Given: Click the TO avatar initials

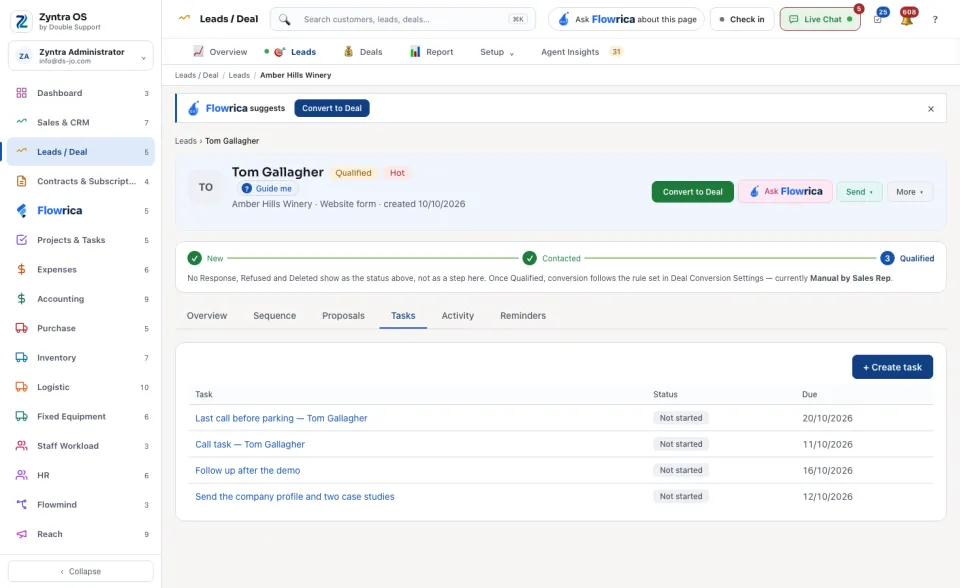Looking at the screenshot, I should (x=206, y=187).
